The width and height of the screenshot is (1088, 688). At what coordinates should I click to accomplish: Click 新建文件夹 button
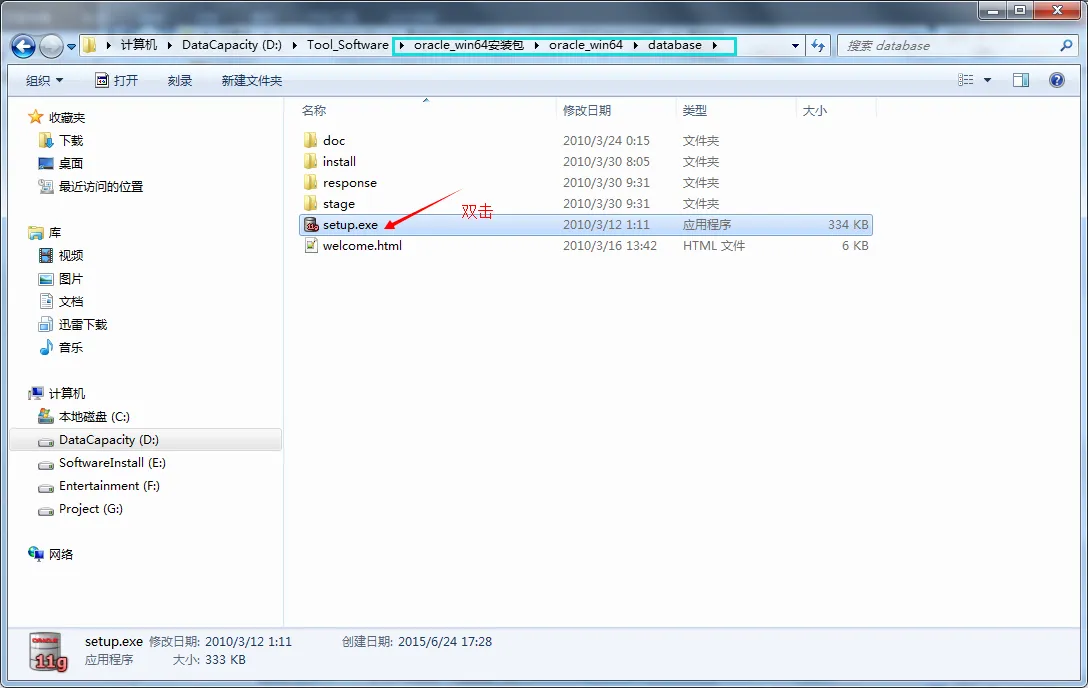pos(252,80)
